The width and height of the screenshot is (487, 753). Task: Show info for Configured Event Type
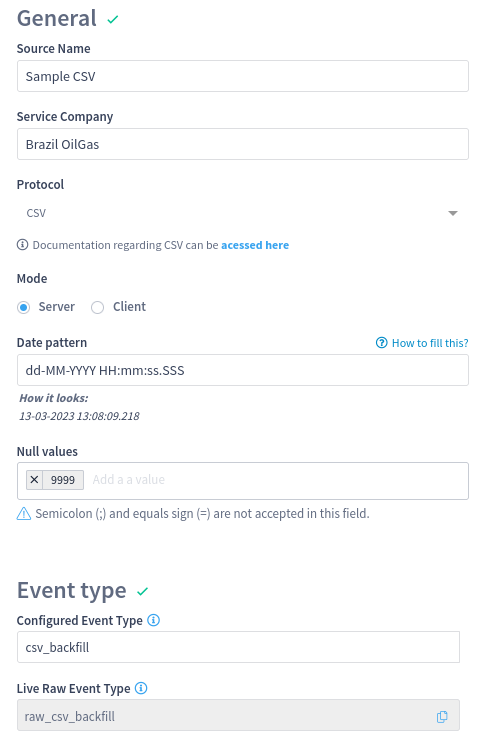pos(154,620)
